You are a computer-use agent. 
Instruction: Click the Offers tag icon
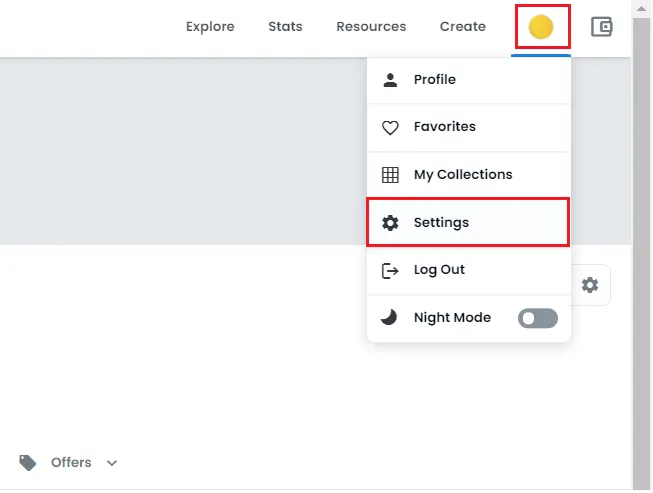click(x=28, y=462)
